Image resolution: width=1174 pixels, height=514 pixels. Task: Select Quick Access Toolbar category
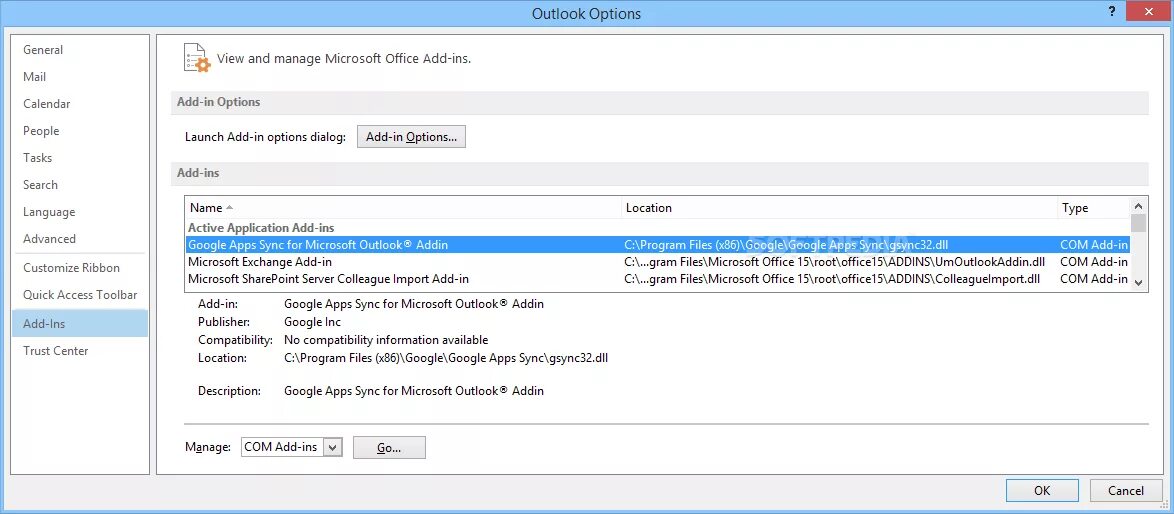80,295
